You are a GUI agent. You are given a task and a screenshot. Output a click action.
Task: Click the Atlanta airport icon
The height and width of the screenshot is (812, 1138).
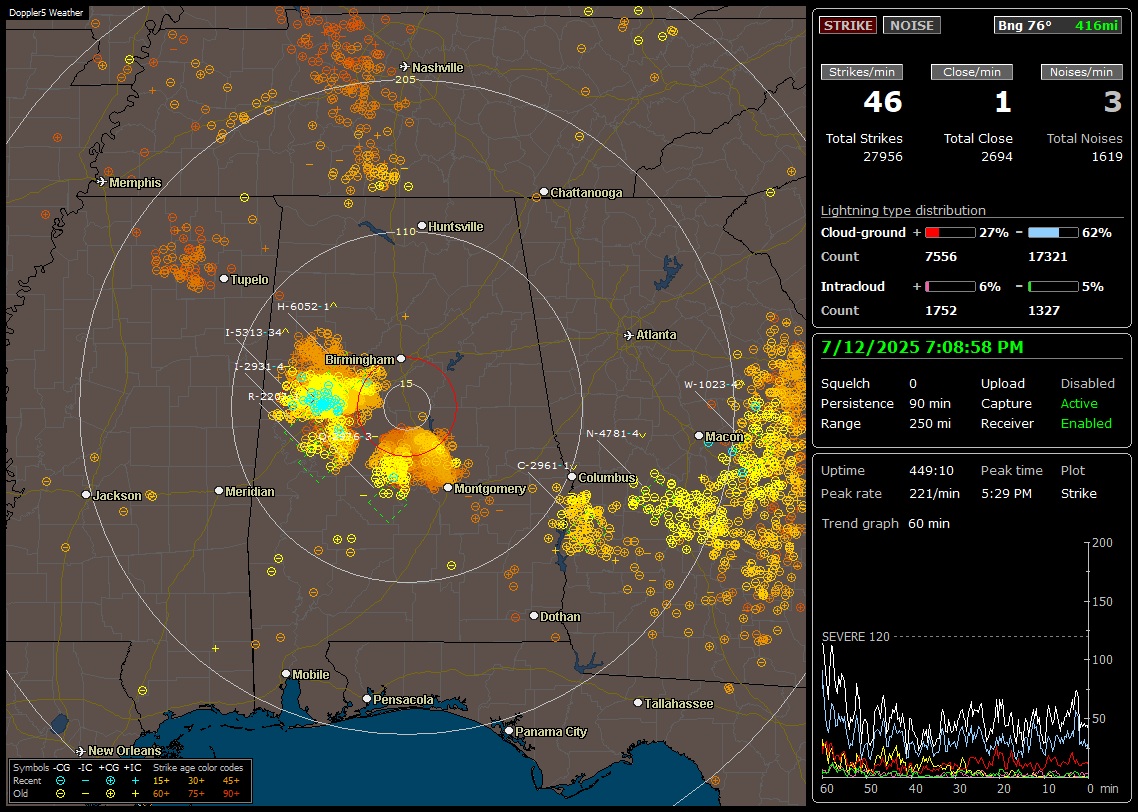(x=629, y=335)
